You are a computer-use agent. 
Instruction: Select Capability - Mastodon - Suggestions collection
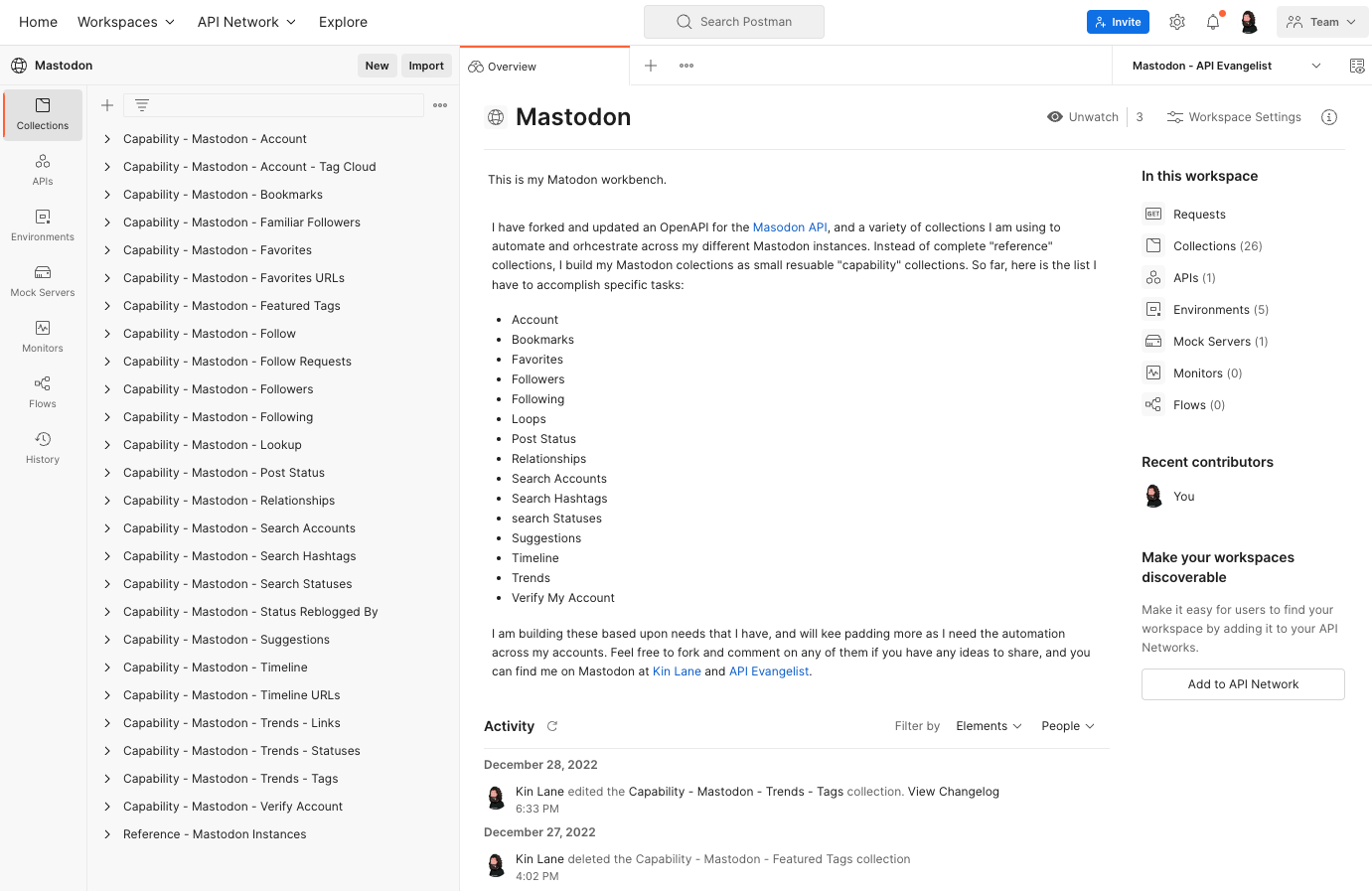click(x=227, y=640)
